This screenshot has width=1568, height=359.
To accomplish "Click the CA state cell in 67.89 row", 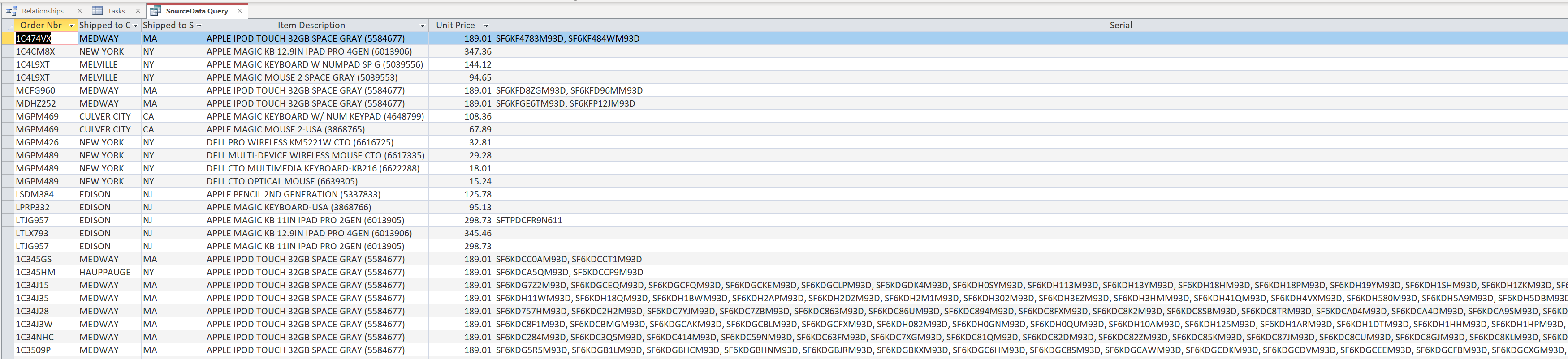I will tap(173, 130).
